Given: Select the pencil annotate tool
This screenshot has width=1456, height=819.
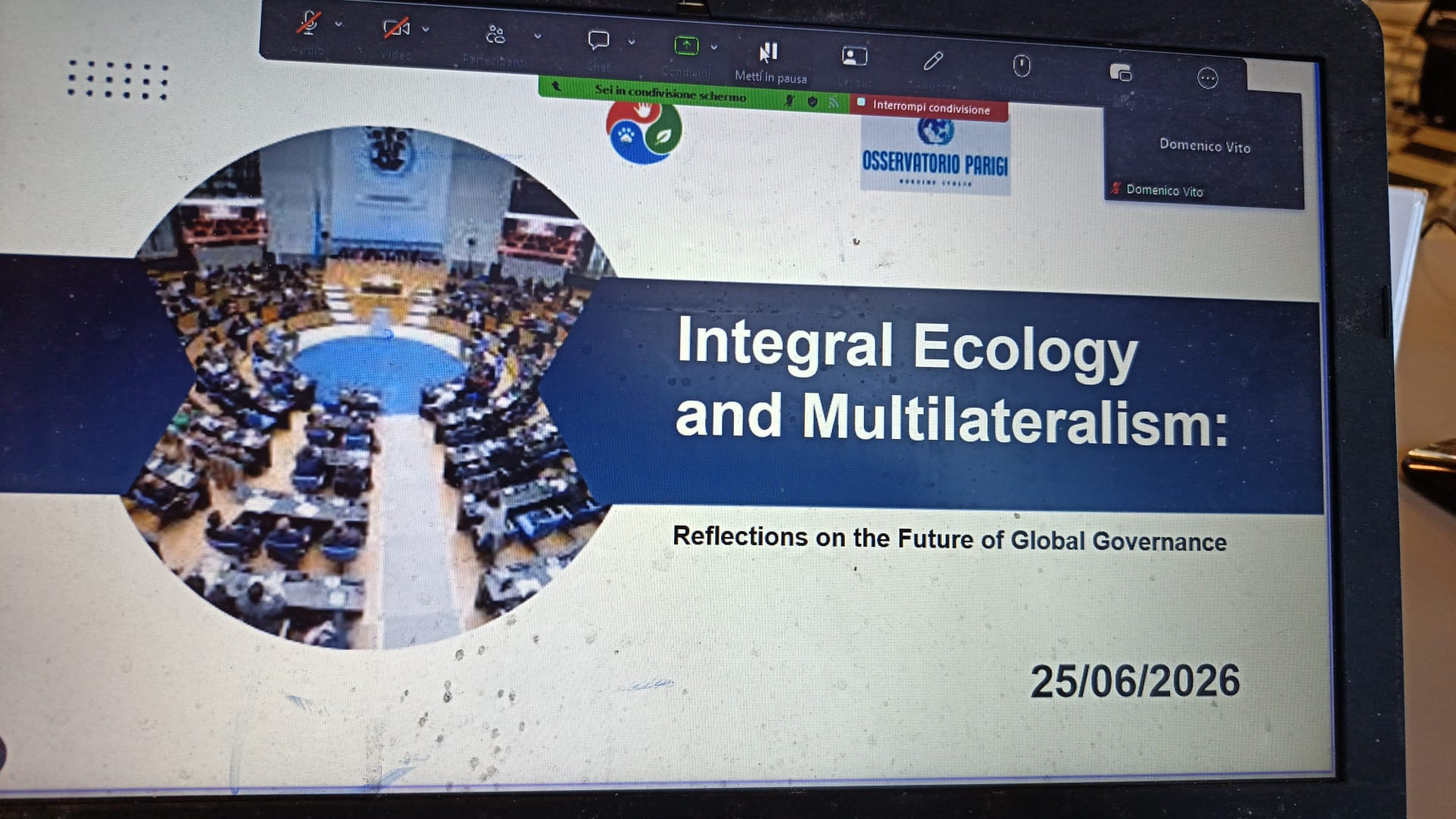Looking at the screenshot, I should (x=934, y=61).
